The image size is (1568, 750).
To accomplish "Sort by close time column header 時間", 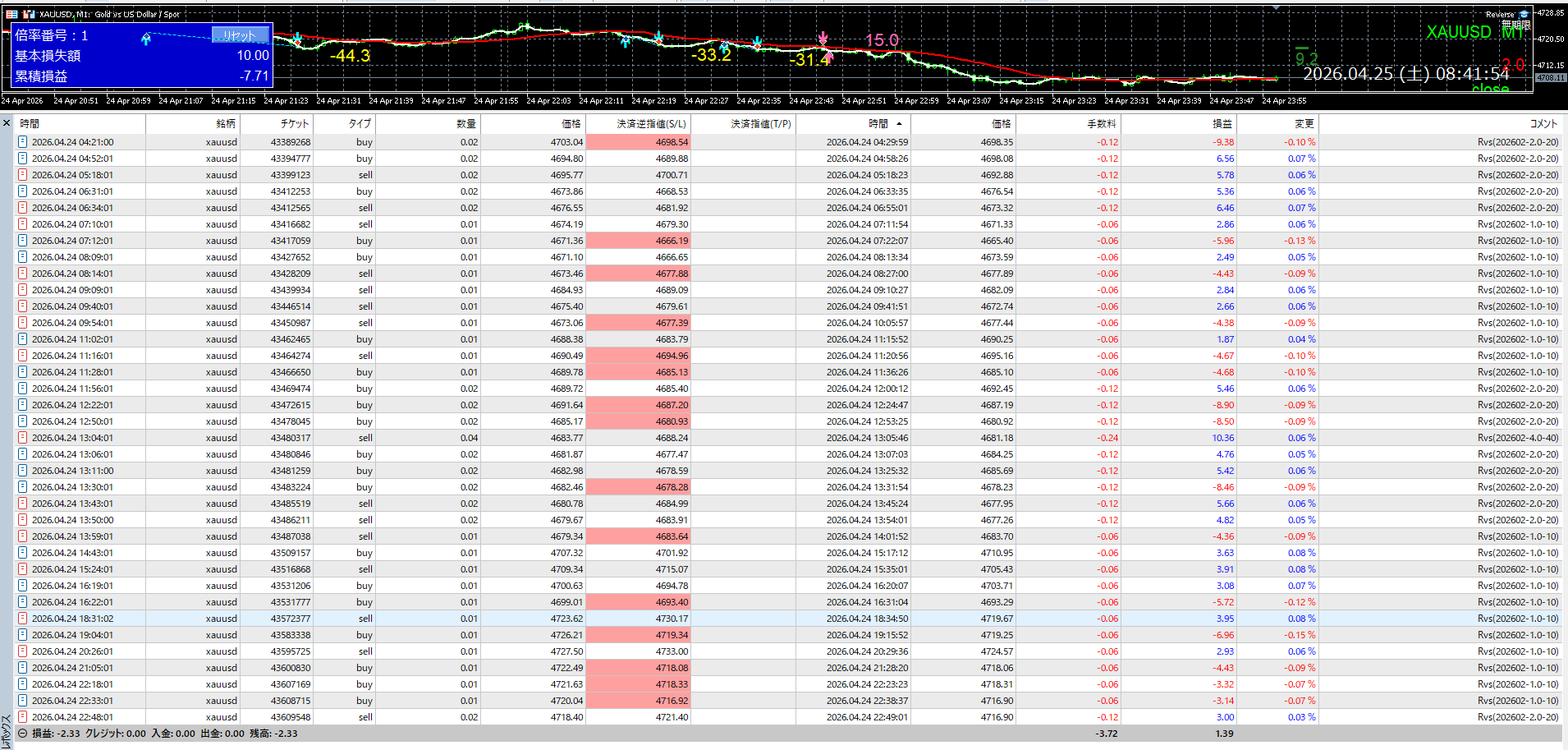I will click(878, 124).
